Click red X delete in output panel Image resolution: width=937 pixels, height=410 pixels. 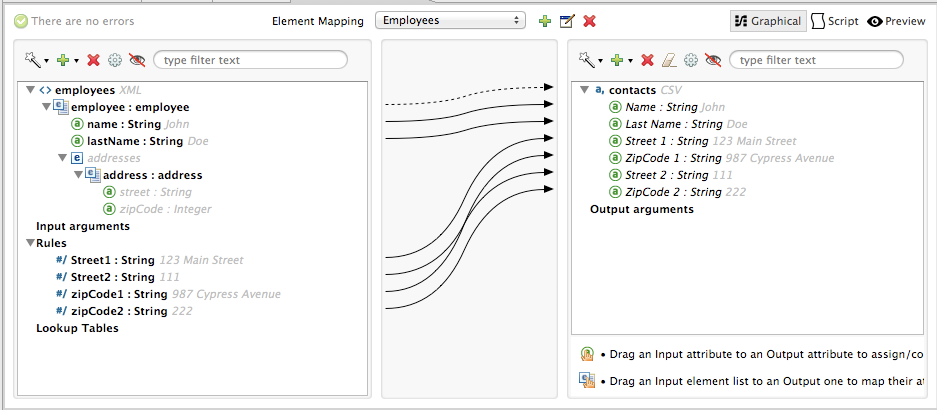648,60
